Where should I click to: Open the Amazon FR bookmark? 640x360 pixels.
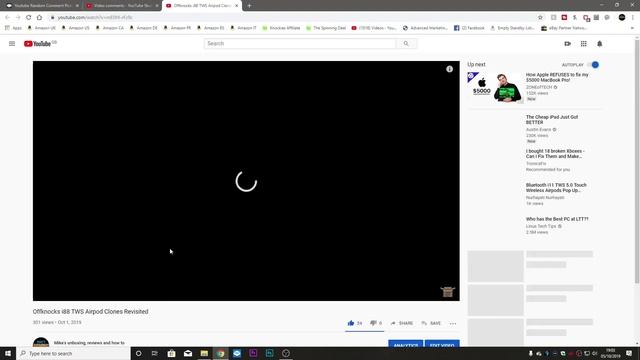click(x=177, y=28)
